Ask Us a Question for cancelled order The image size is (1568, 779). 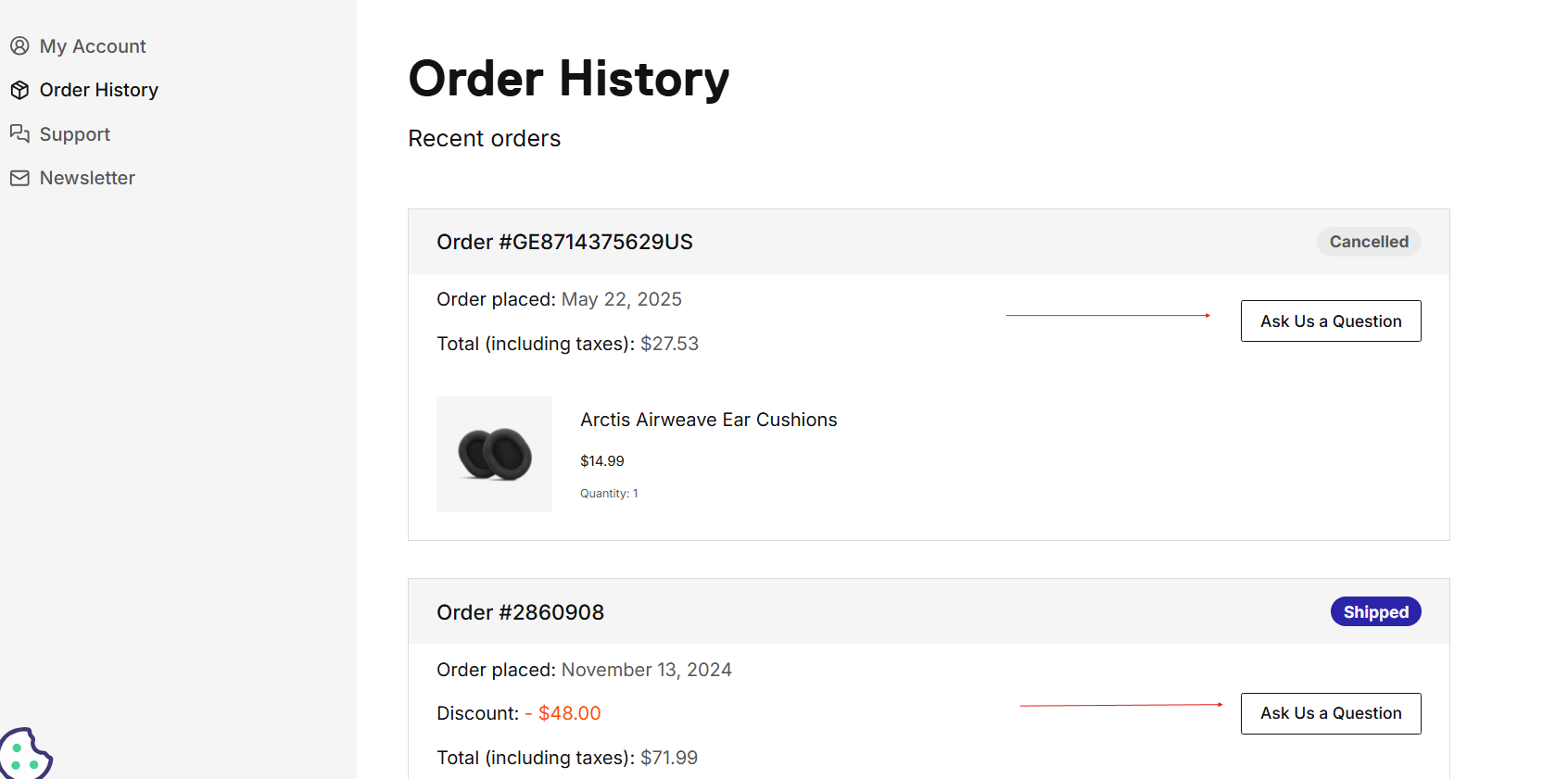(1331, 320)
